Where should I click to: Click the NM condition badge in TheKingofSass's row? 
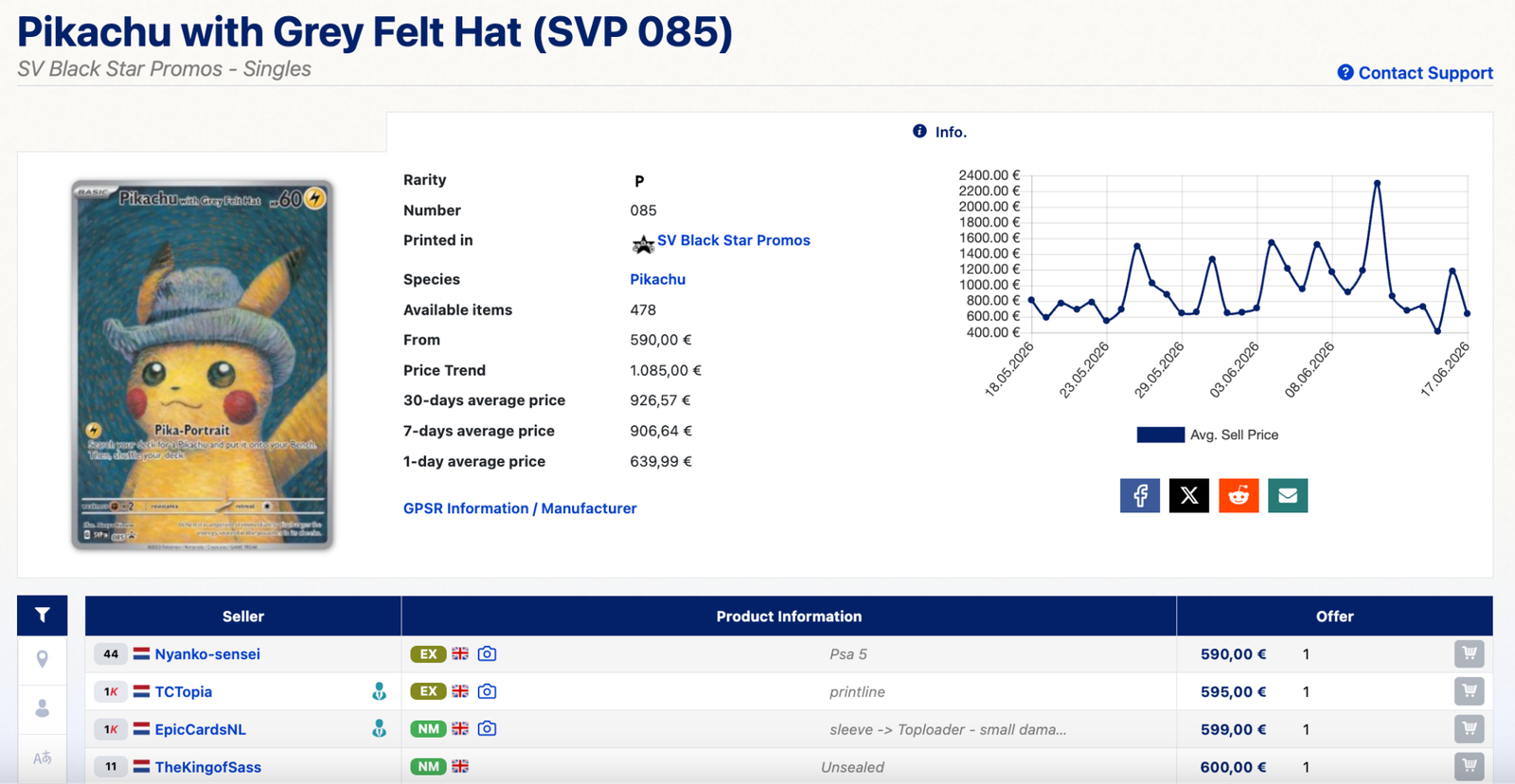[x=428, y=767]
